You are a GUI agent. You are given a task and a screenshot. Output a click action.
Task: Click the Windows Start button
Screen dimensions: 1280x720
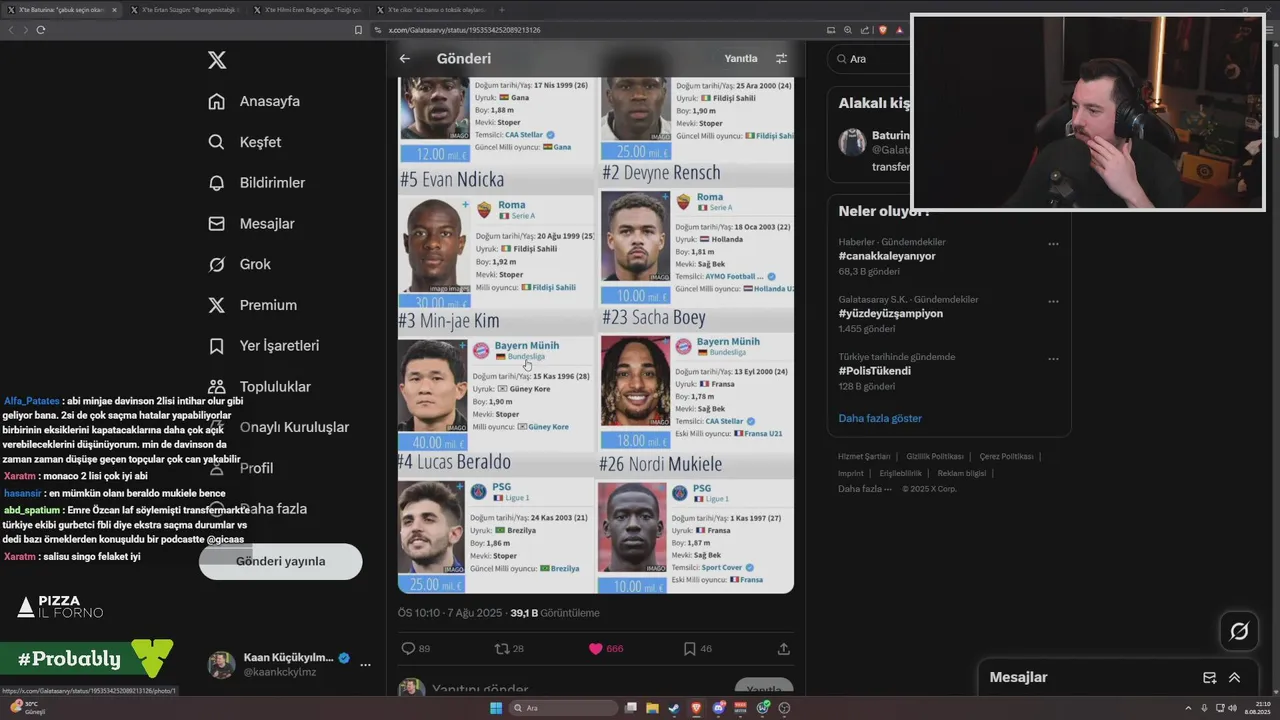[495, 708]
